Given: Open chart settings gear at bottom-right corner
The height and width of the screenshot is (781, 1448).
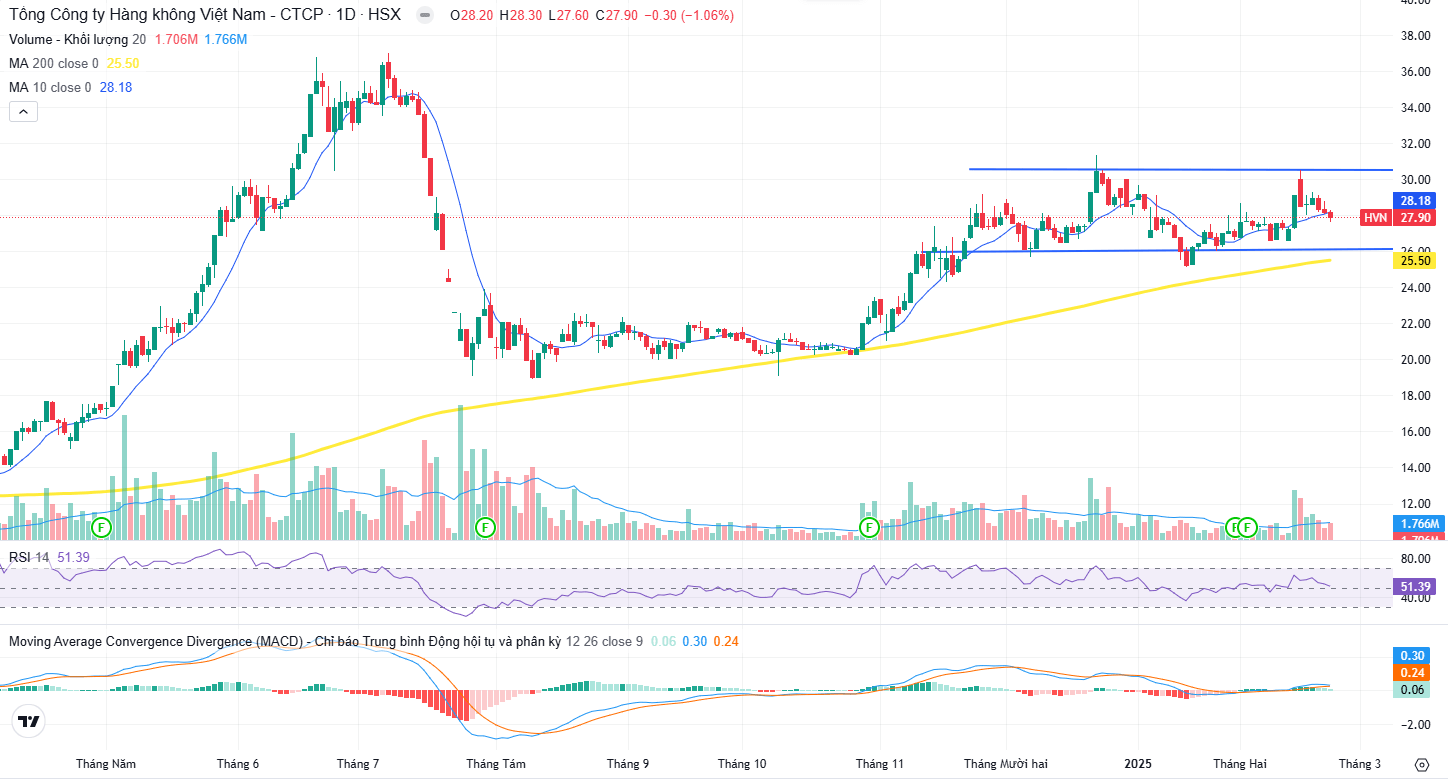Looking at the screenshot, I should point(1422,764).
